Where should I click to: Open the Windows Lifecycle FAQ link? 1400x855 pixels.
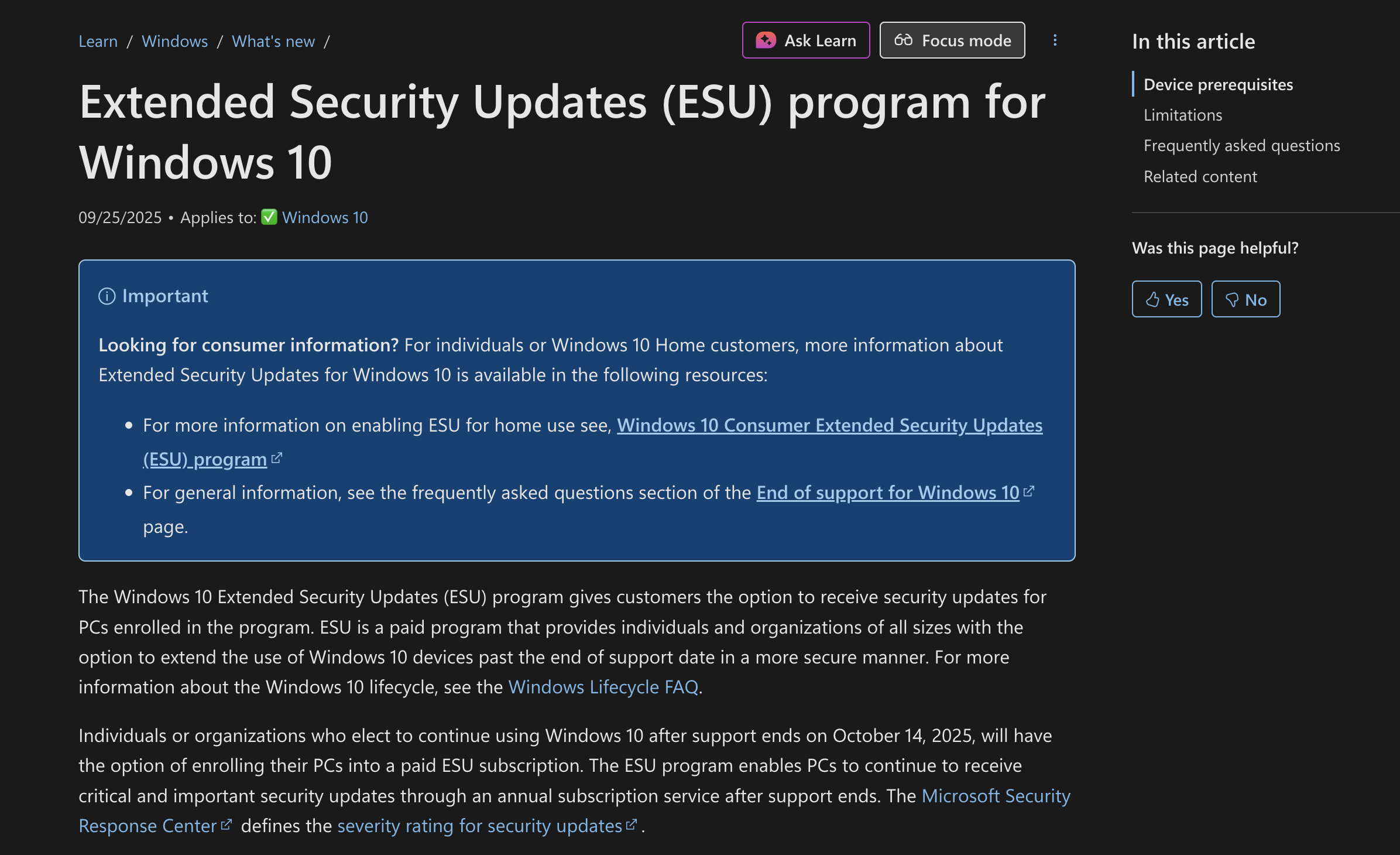pyautogui.click(x=603, y=687)
